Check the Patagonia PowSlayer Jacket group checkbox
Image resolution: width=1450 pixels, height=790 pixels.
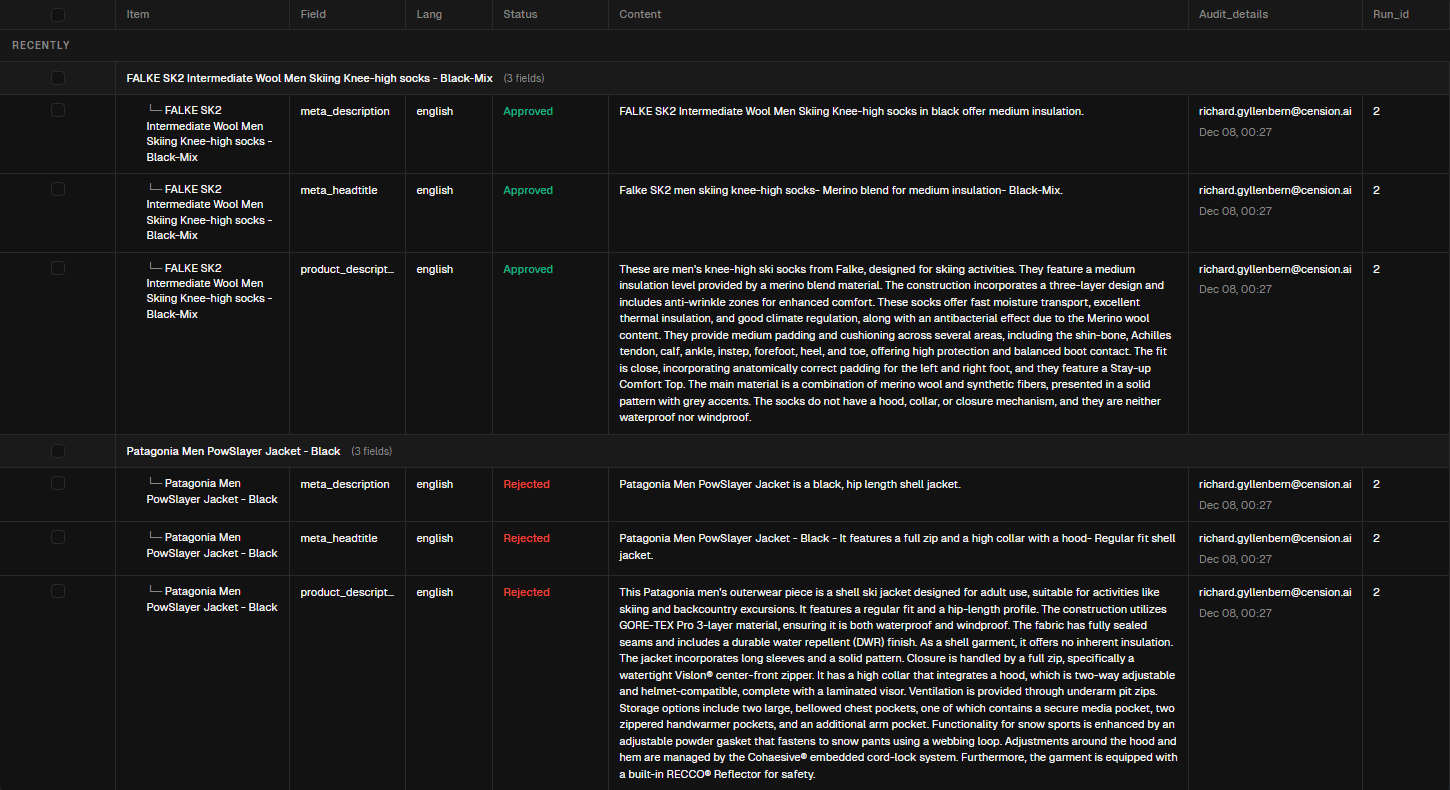(57, 451)
